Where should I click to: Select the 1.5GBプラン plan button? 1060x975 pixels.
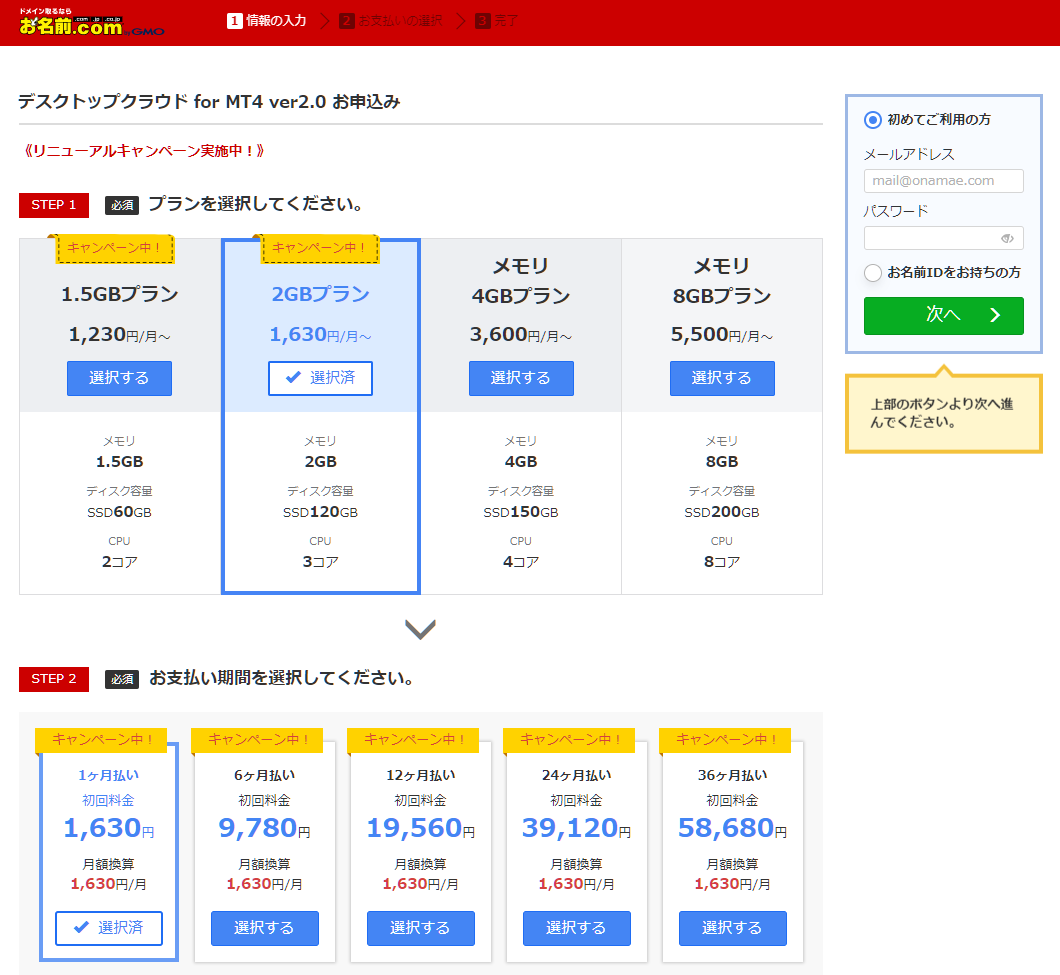(119, 378)
